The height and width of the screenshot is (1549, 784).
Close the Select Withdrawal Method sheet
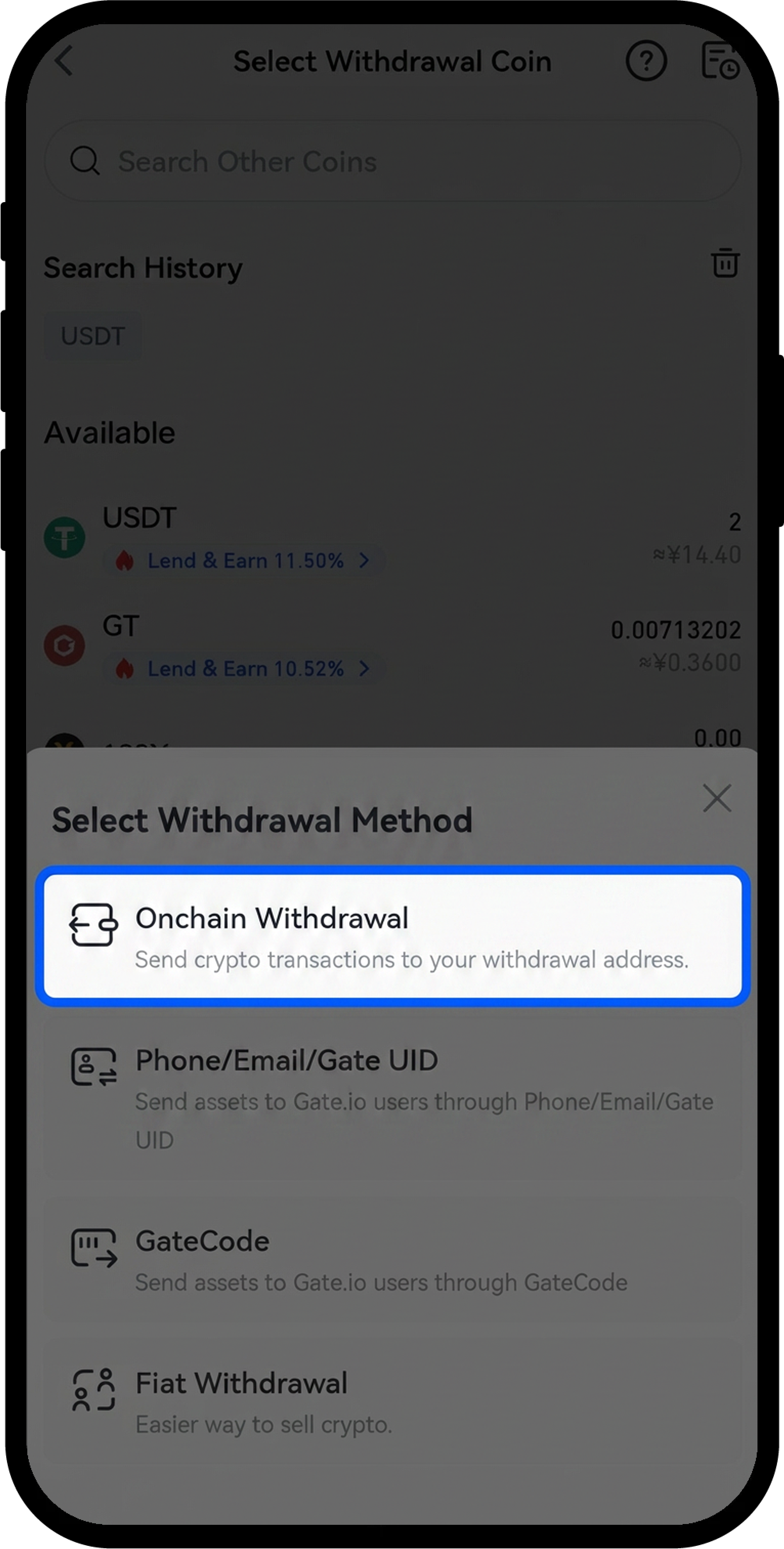point(717,798)
